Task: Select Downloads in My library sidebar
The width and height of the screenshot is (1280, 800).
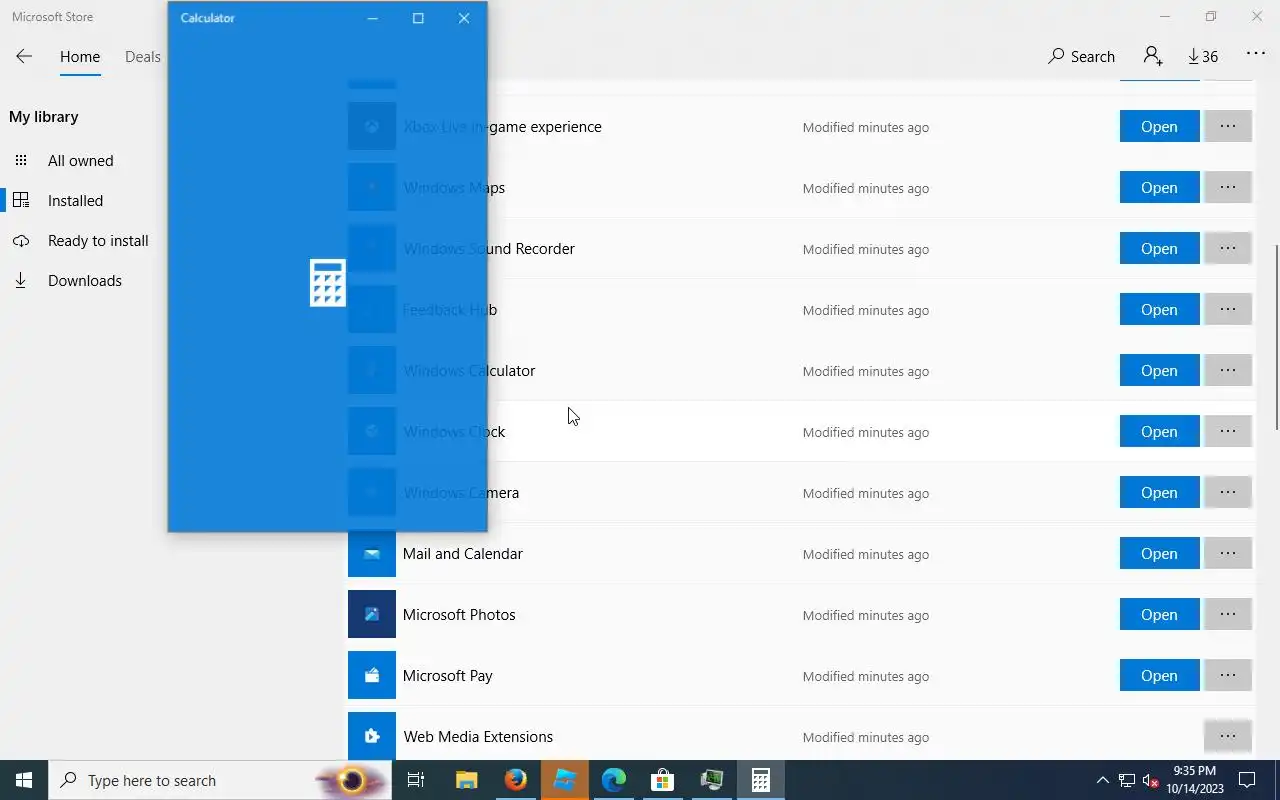Action: (x=85, y=280)
